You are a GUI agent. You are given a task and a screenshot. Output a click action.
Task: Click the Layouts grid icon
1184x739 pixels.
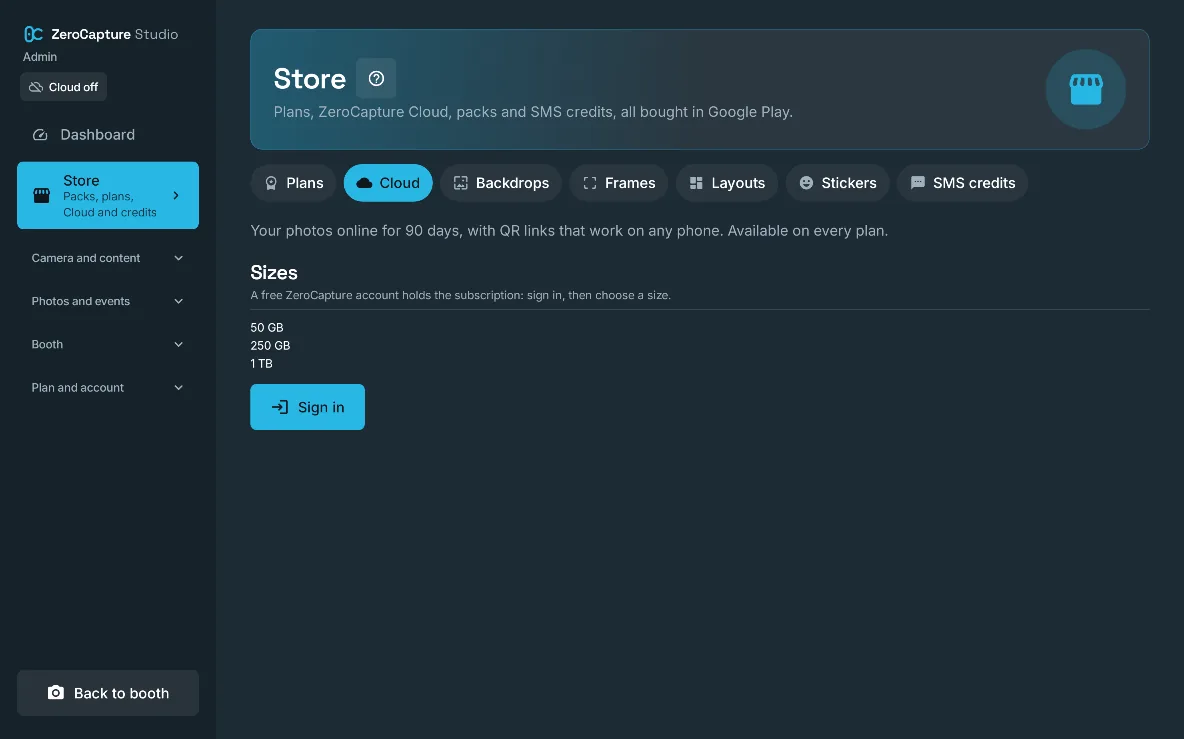[x=696, y=183]
